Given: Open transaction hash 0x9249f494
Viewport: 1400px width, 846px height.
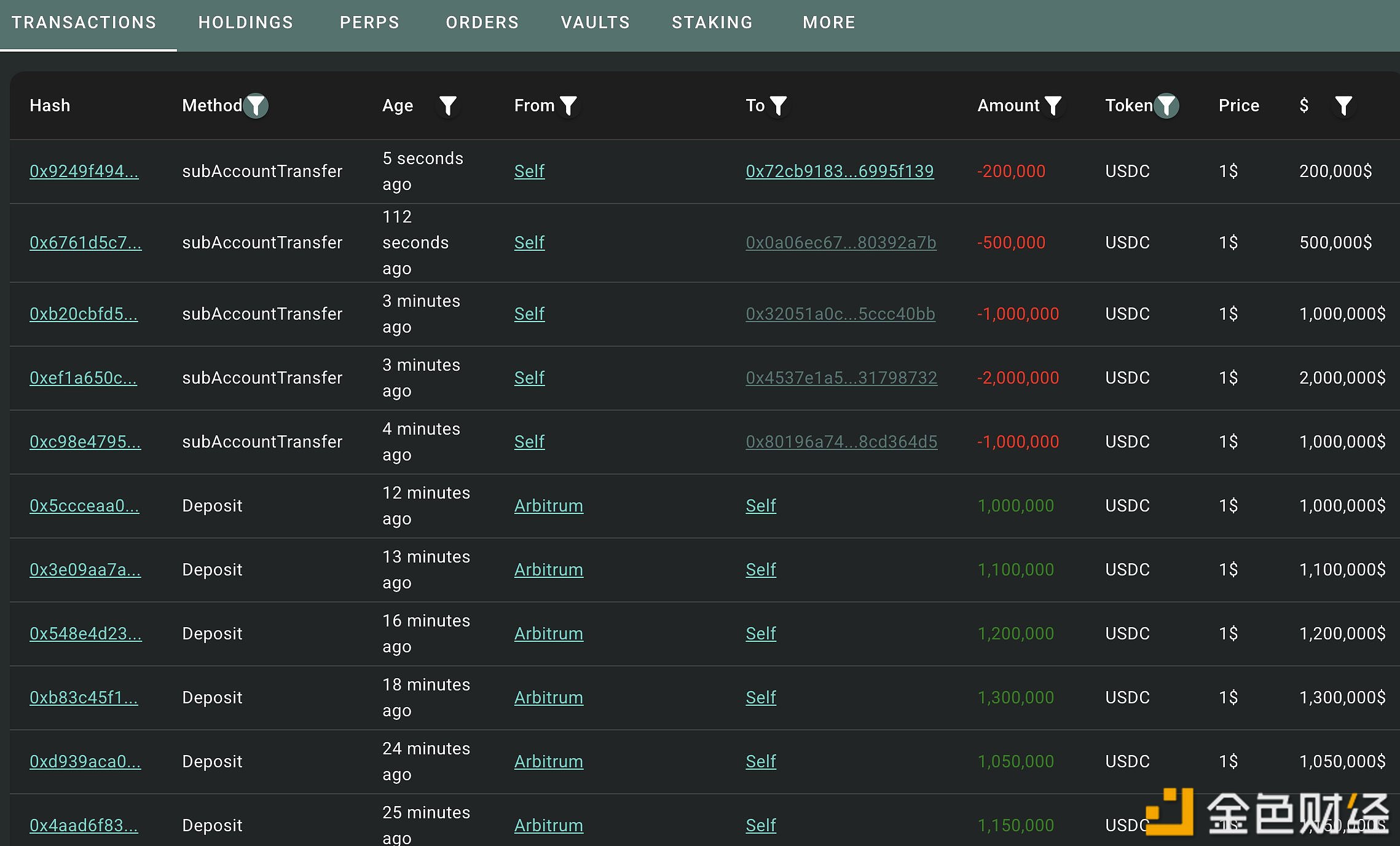Looking at the screenshot, I should [x=84, y=172].
